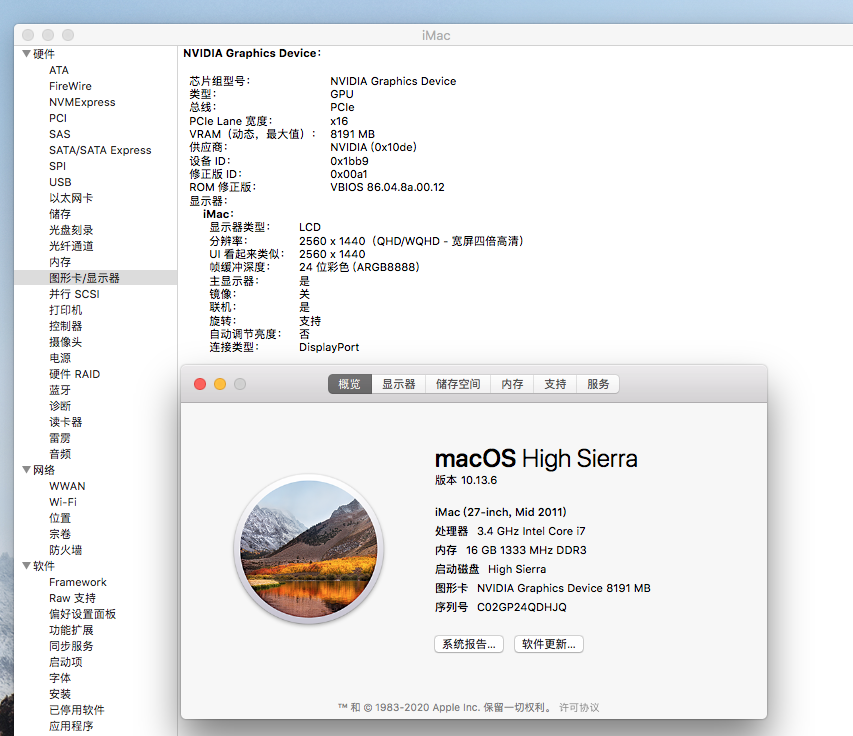The image size is (853, 736).
Task: Select 诊断 in the sidebar
Action: point(60,406)
